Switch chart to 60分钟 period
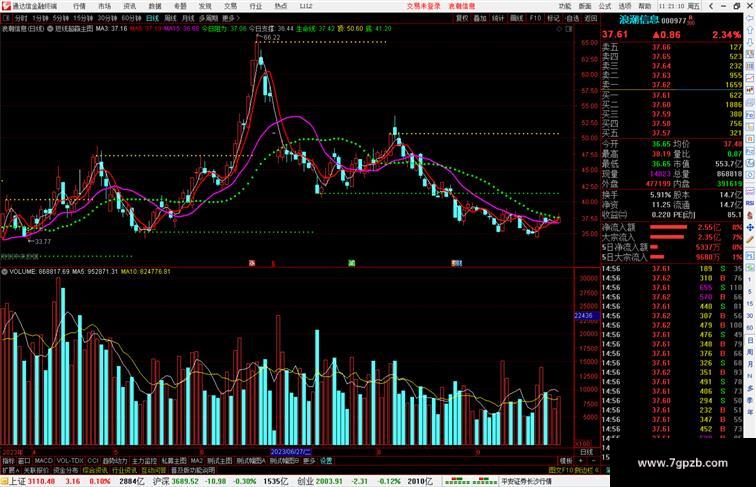Viewport: 756px width, 487px height. pyautogui.click(x=131, y=18)
